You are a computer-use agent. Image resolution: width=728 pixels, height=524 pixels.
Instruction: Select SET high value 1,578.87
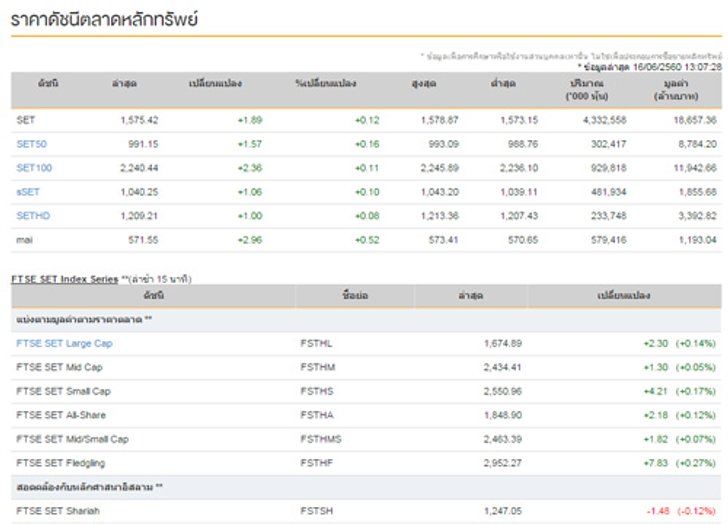click(440, 120)
